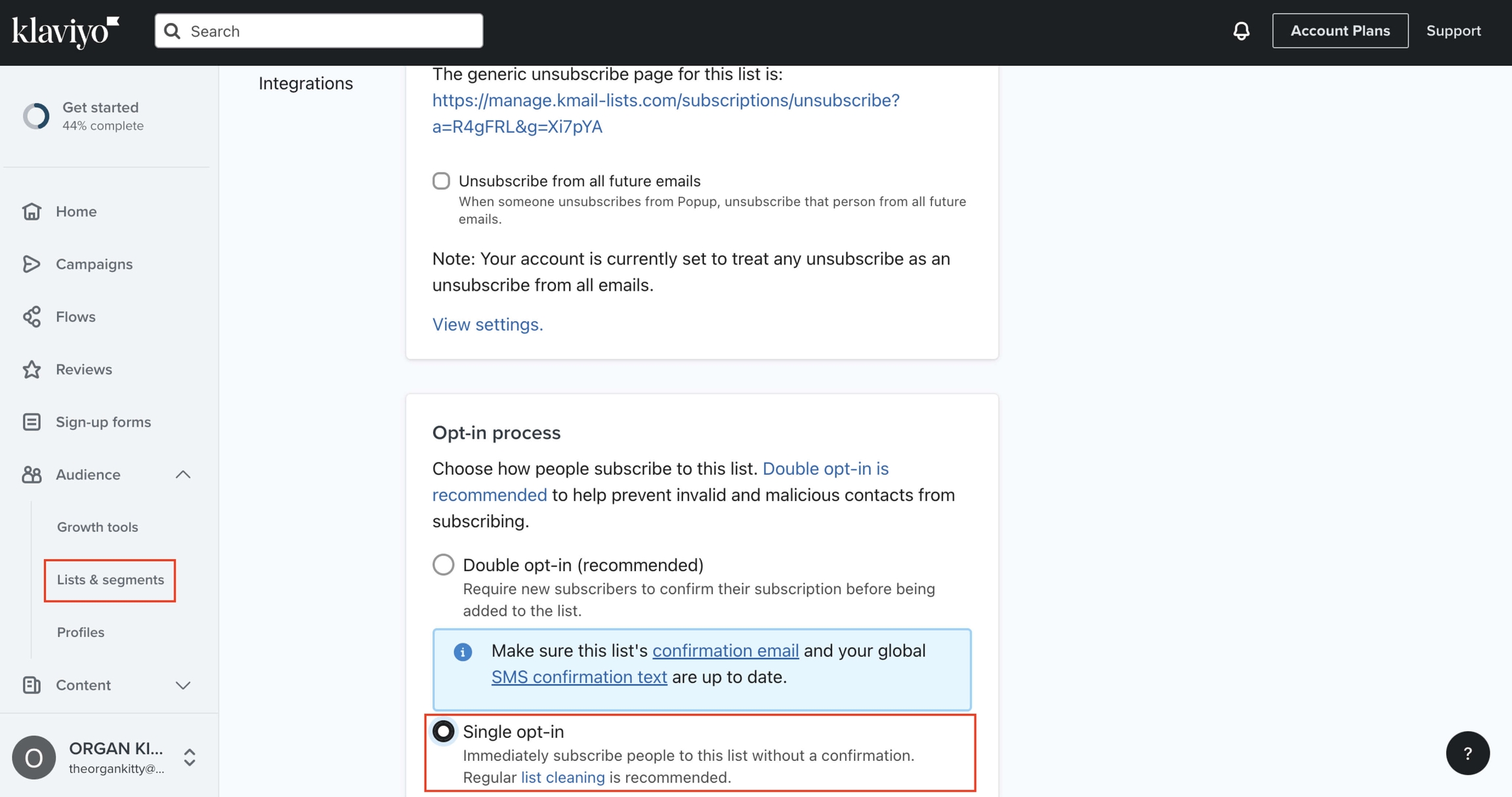Select Double opt-in radio button

(x=444, y=565)
